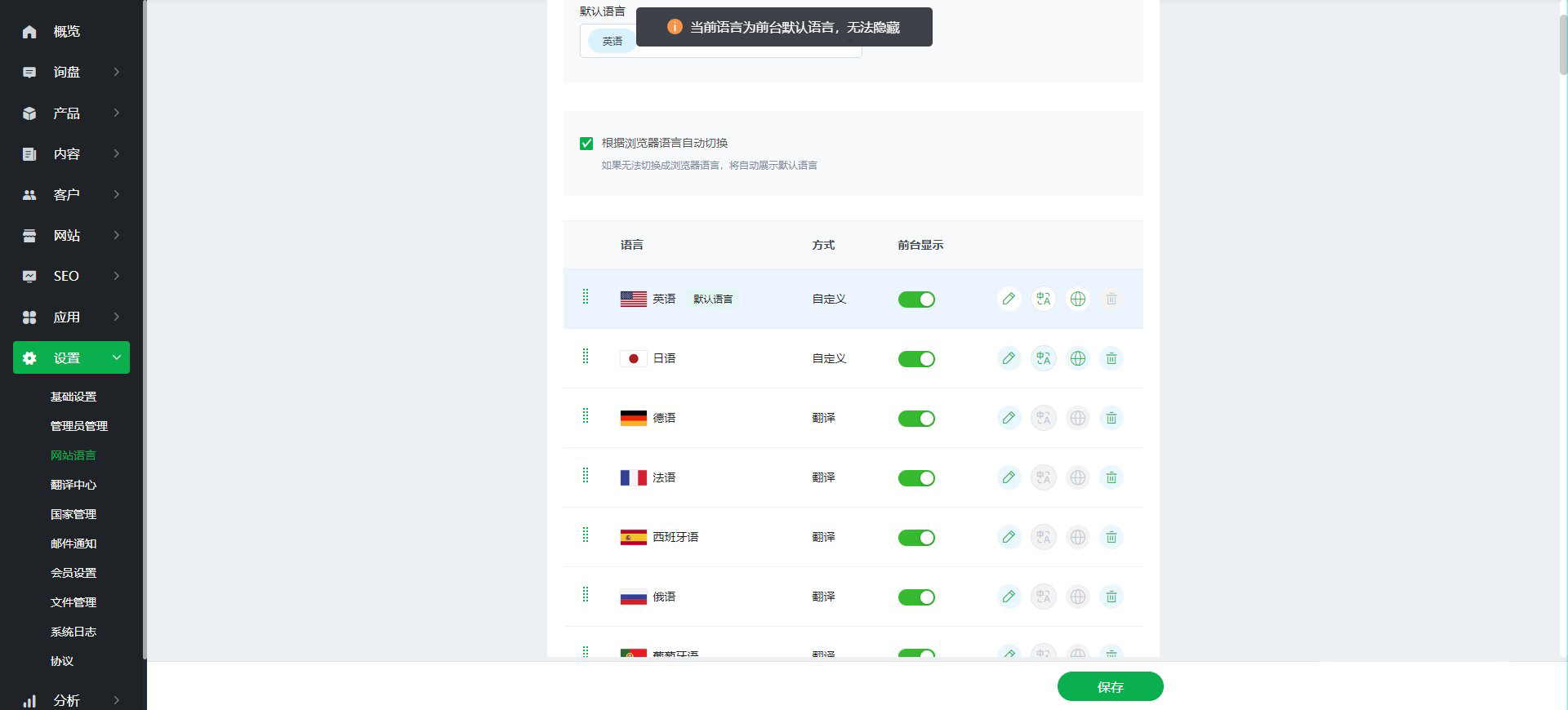Collapse the 设置 sidebar menu
This screenshot has width=1568, height=710.
point(71,357)
